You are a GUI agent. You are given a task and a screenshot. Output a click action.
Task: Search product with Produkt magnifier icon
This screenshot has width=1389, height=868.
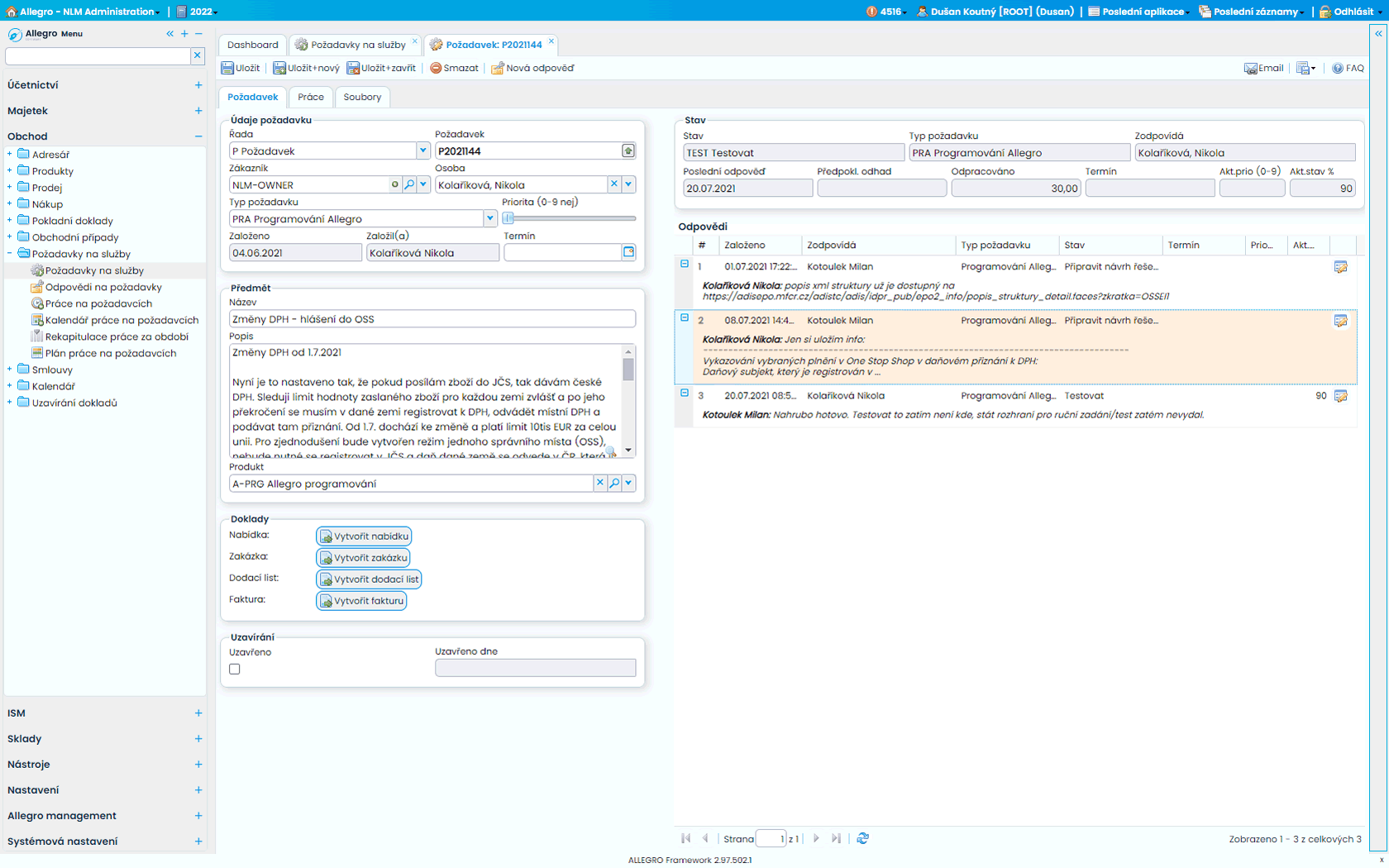click(614, 483)
